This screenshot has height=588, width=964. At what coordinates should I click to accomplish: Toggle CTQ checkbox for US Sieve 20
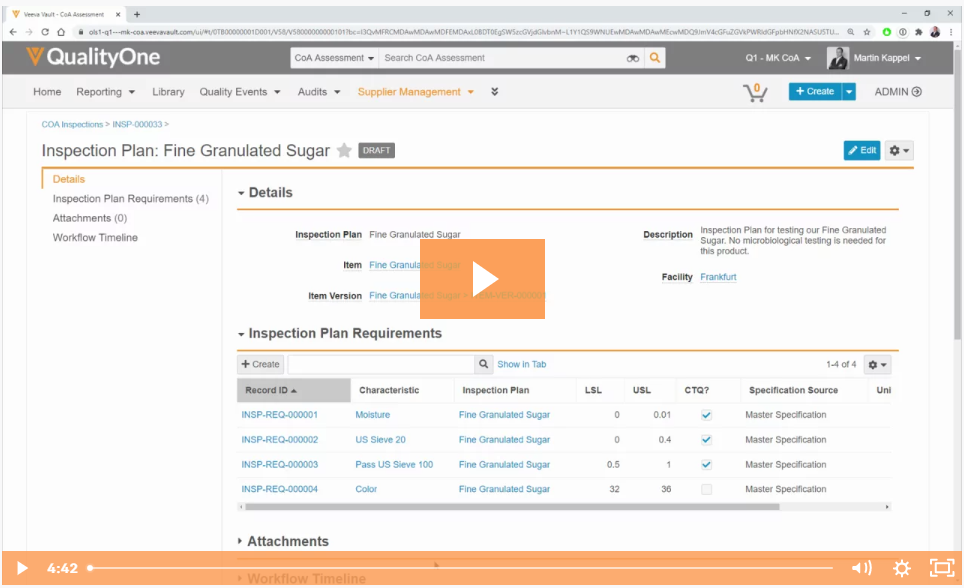pos(706,440)
